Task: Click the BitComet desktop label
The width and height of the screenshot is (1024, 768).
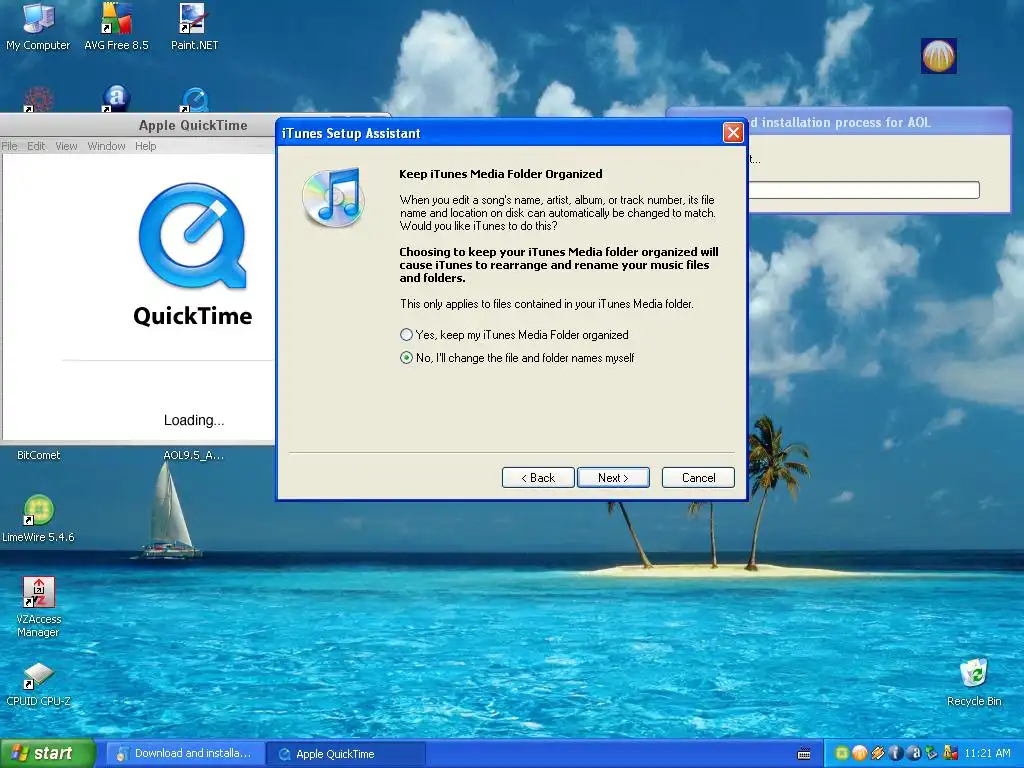Action: pyautogui.click(x=39, y=455)
